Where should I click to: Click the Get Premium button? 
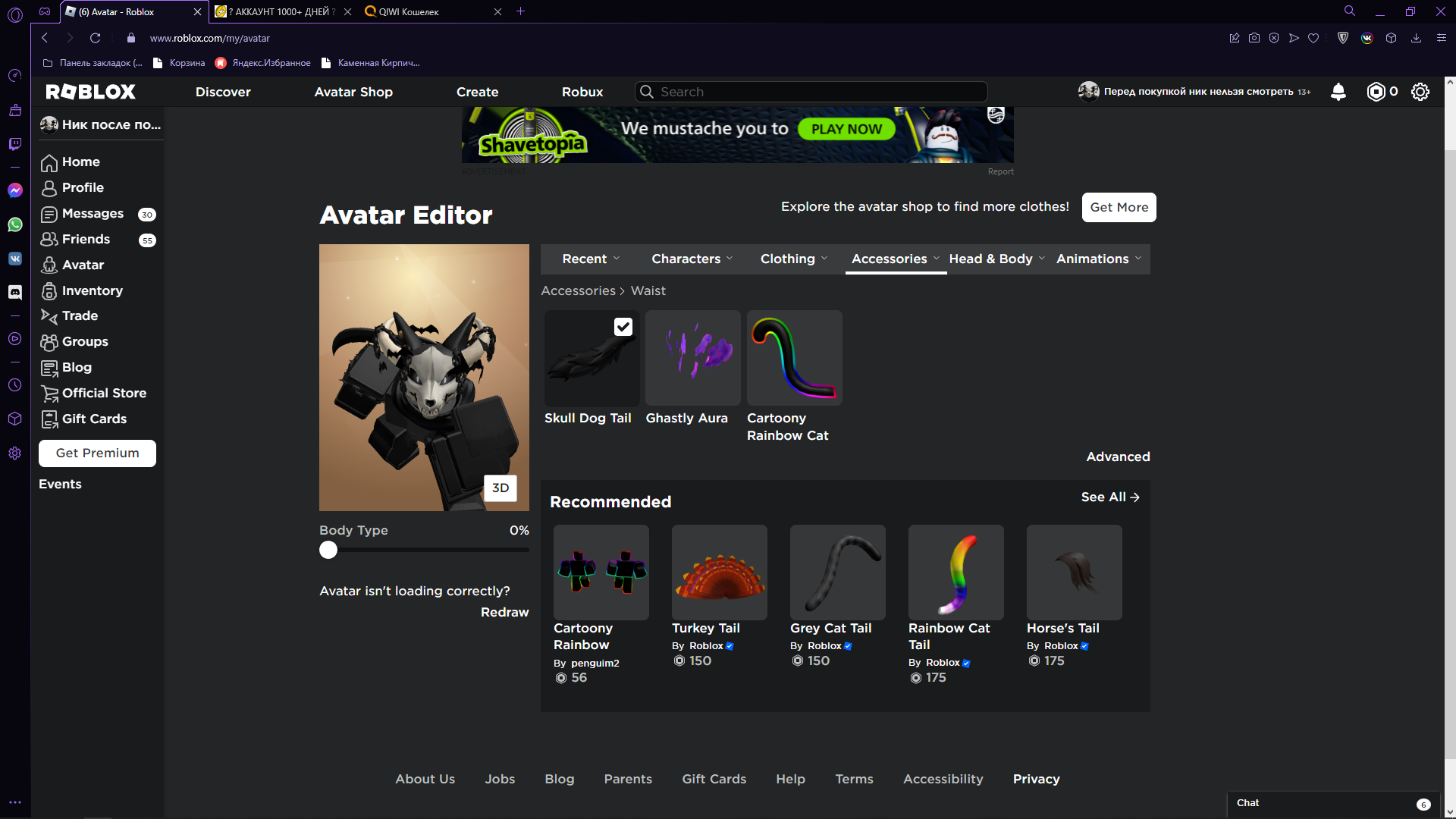tap(97, 453)
